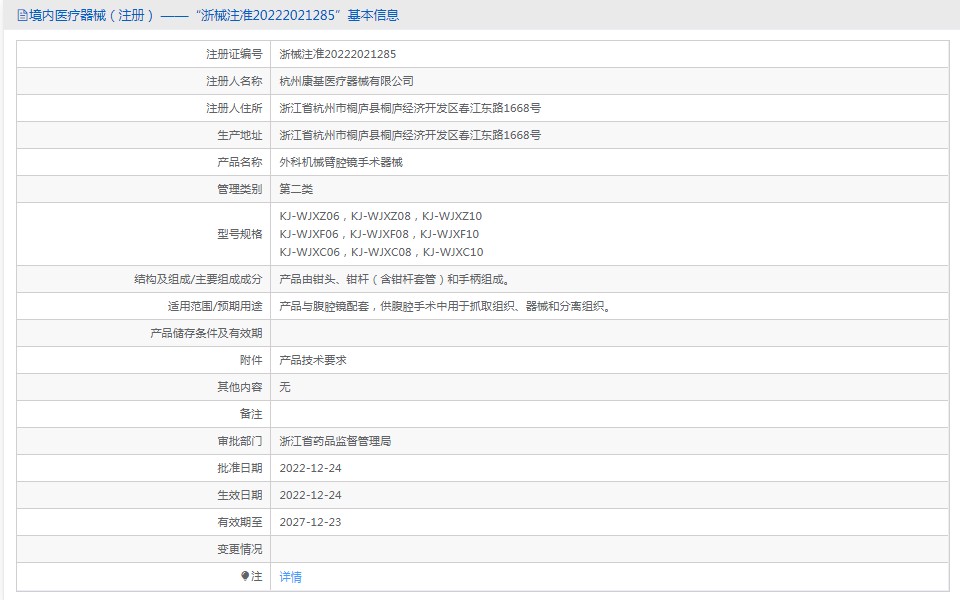
Task: Click the 结构及组成/主要组成成分 label
Action: pyautogui.click(x=198, y=279)
